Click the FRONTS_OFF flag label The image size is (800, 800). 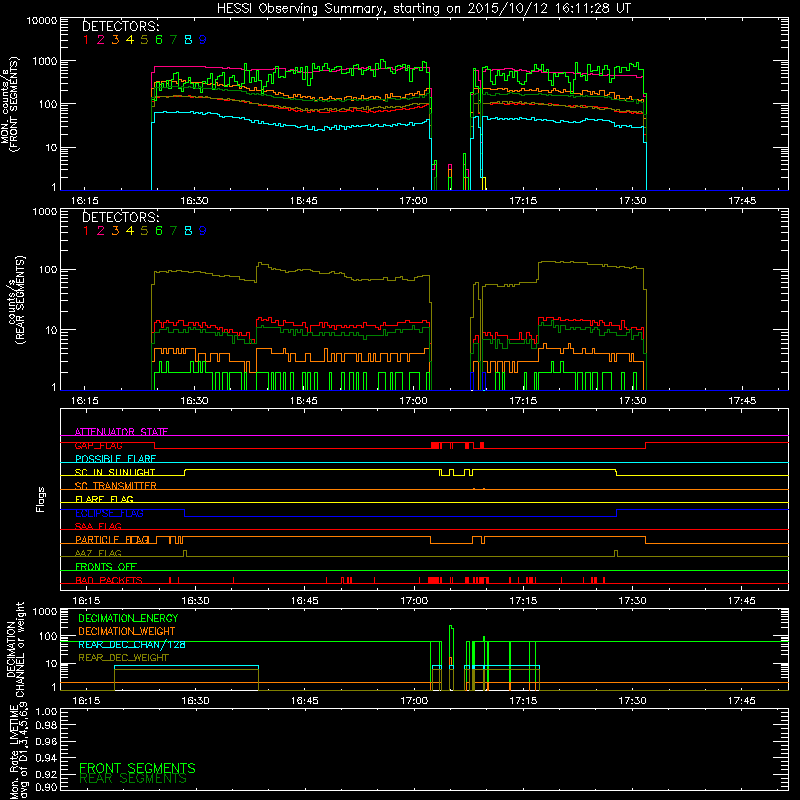[x=106, y=566]
